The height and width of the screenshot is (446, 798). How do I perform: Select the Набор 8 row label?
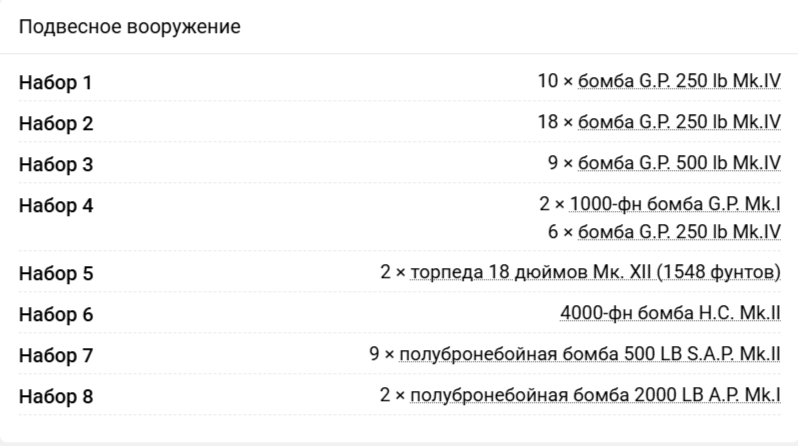(55, 397)
